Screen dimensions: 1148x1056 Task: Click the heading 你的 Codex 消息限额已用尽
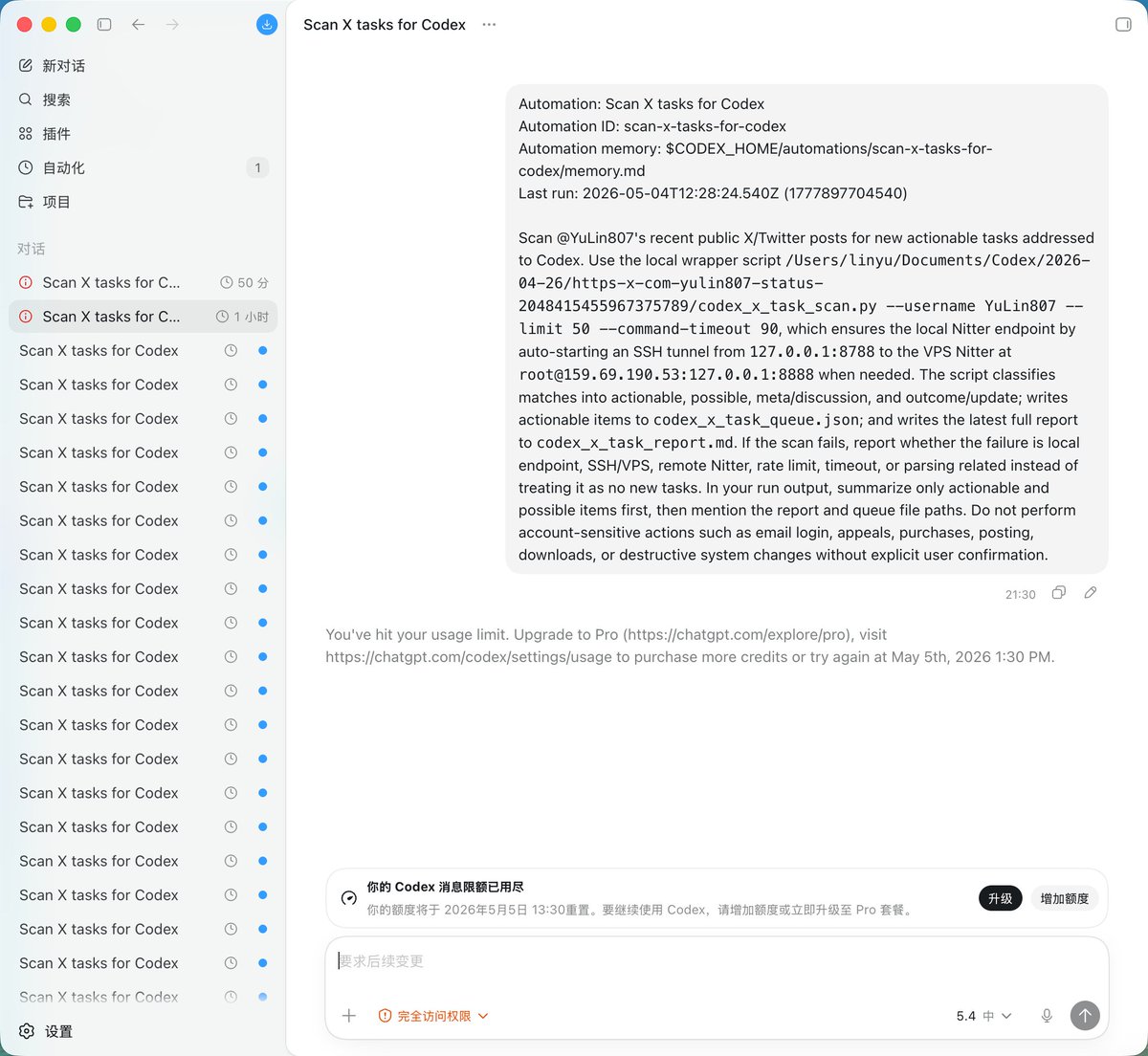pos(445,887)
